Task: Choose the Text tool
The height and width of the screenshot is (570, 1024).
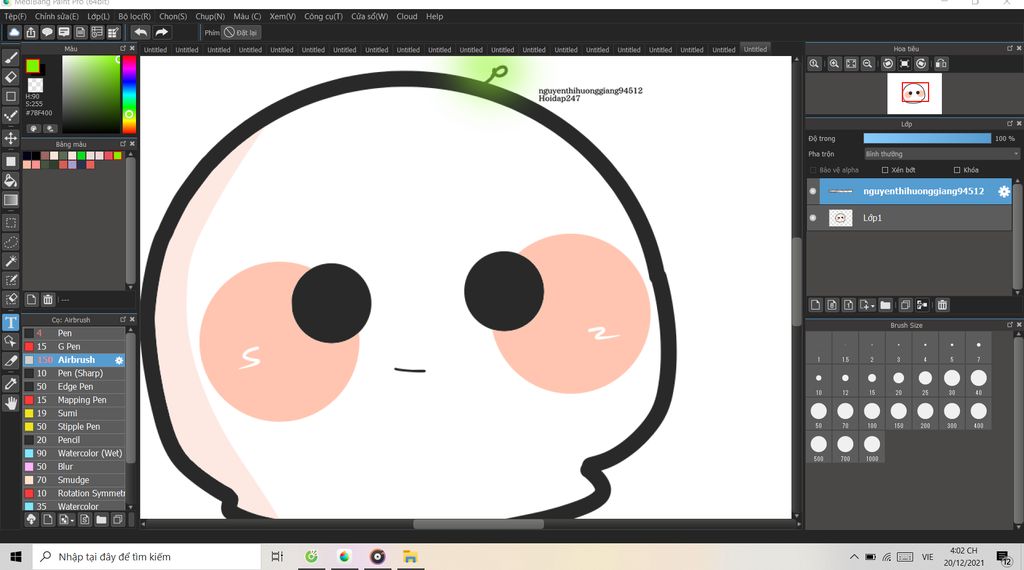Action: [11, 323]
